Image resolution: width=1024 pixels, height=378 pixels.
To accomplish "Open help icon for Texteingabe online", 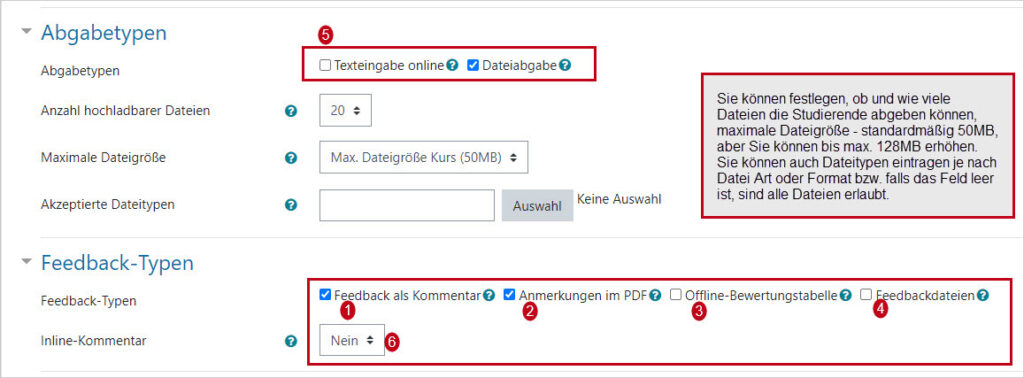I will (452, 65).
